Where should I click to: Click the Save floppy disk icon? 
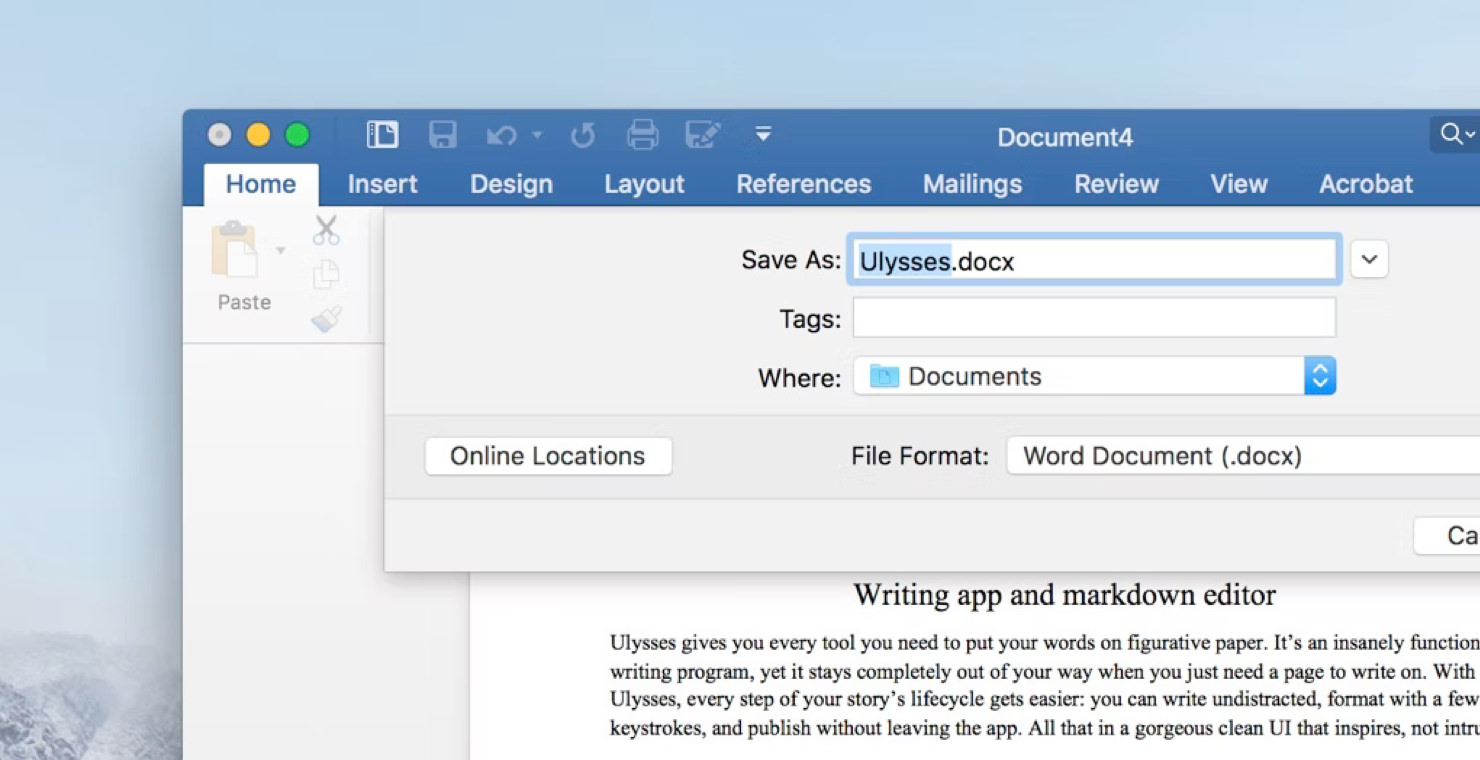click(442, 134)
